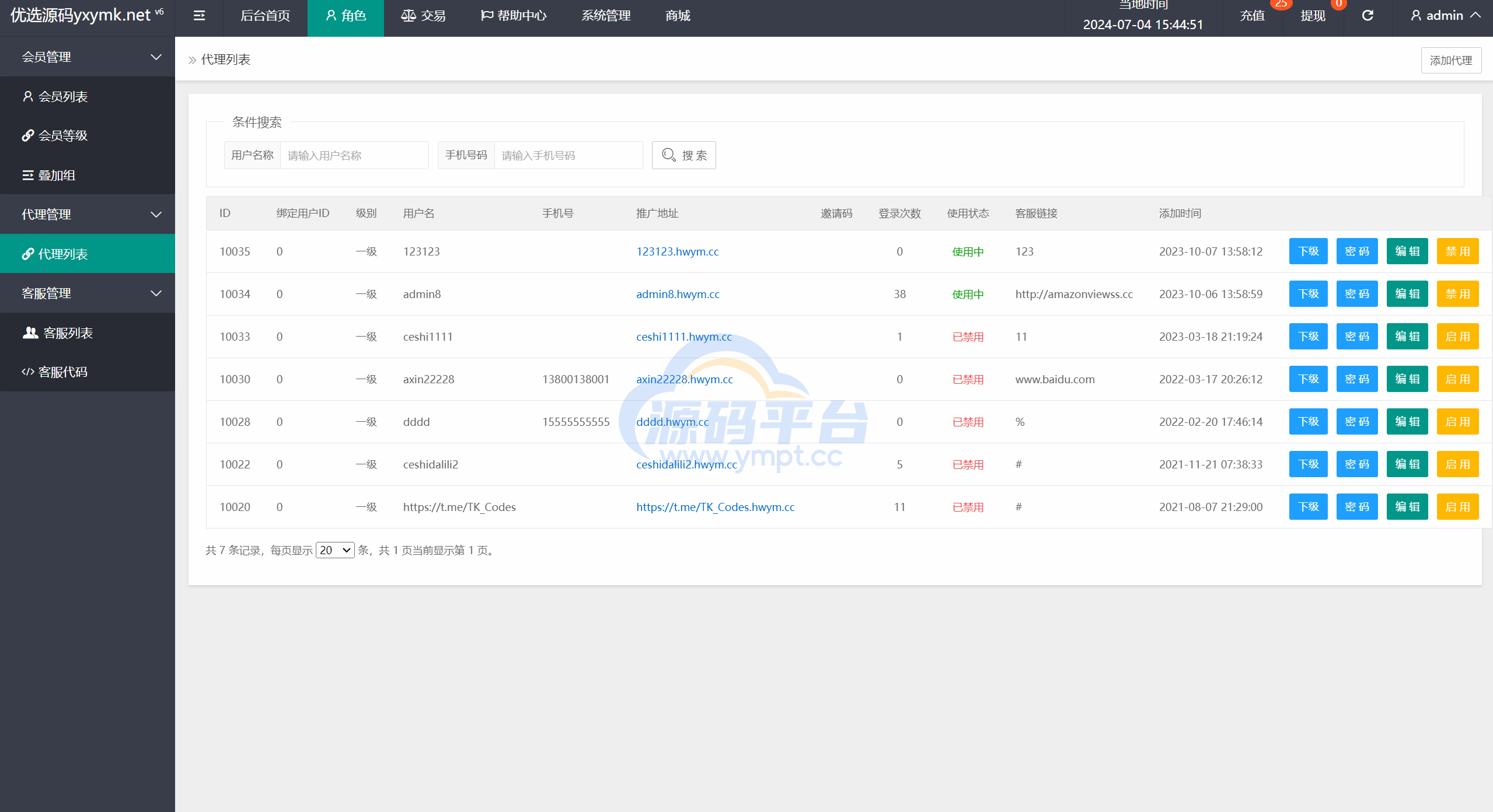Click 编辑 for agent 123123
Image resolution: width=1493 pixels, height=812 pixels.
click(1407, 251)
